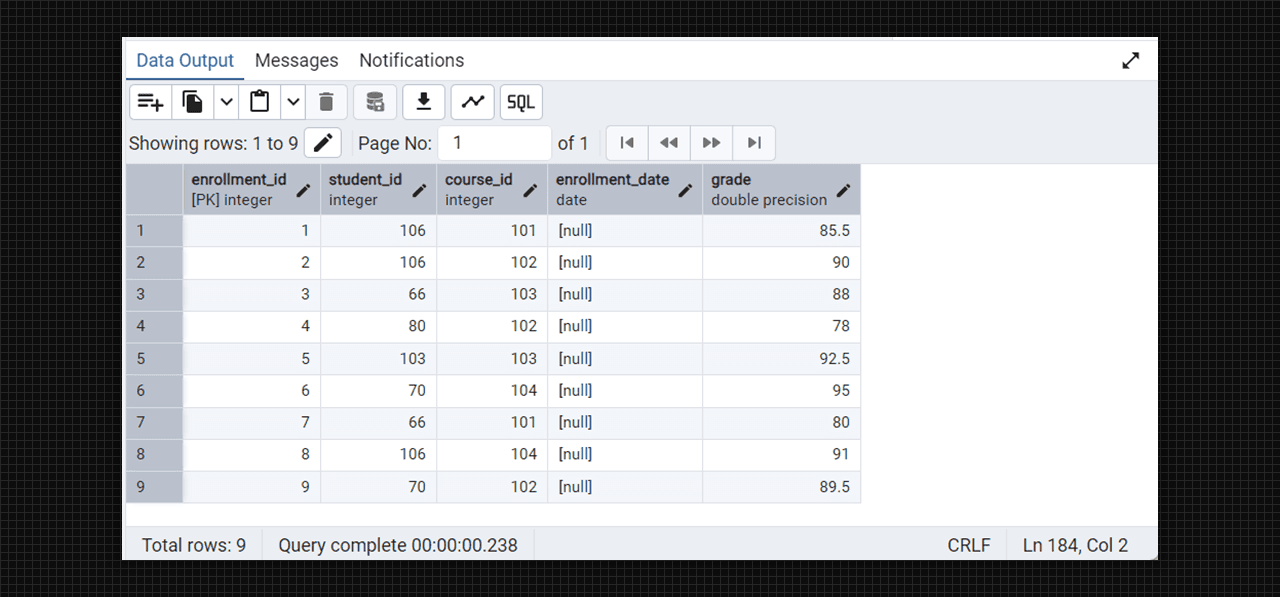The width and height of the screenshot is (1280, 597).
Task: Download results as CSV file
Action: click(424, 102)
